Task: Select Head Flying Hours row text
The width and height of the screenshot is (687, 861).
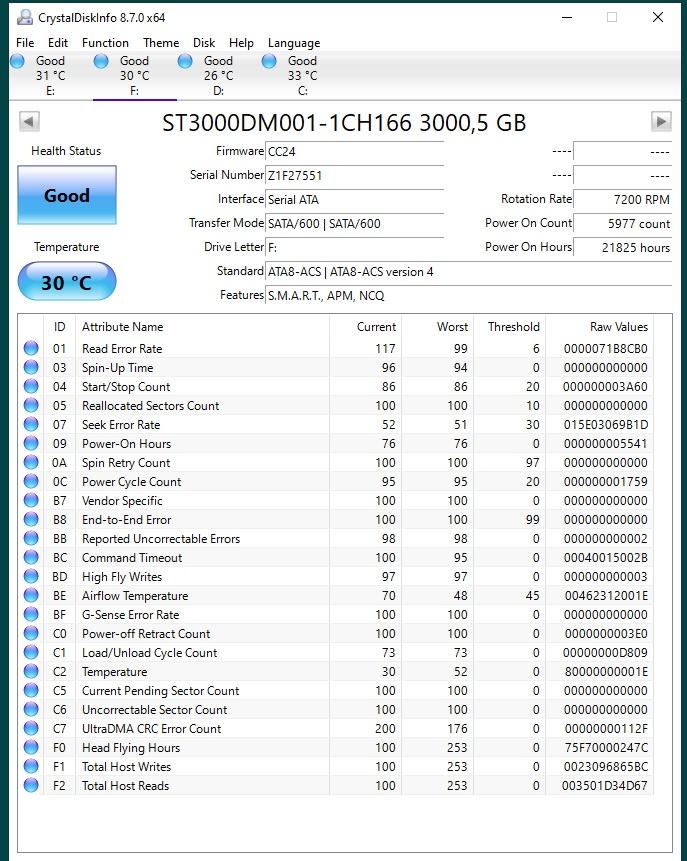Action: click(131, 748)
